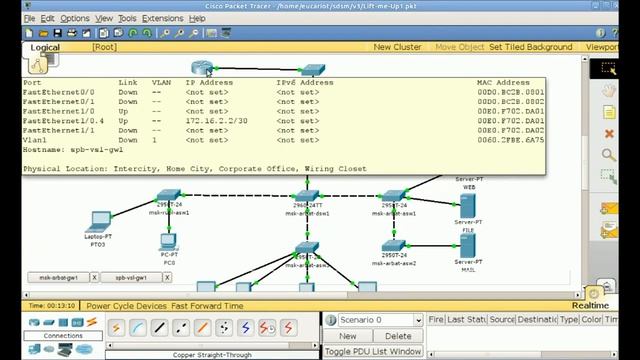Viewport: 640px width, 360px height.
Task: Choose the Automatic connection type lightning icon
Action: coord(116,328)
